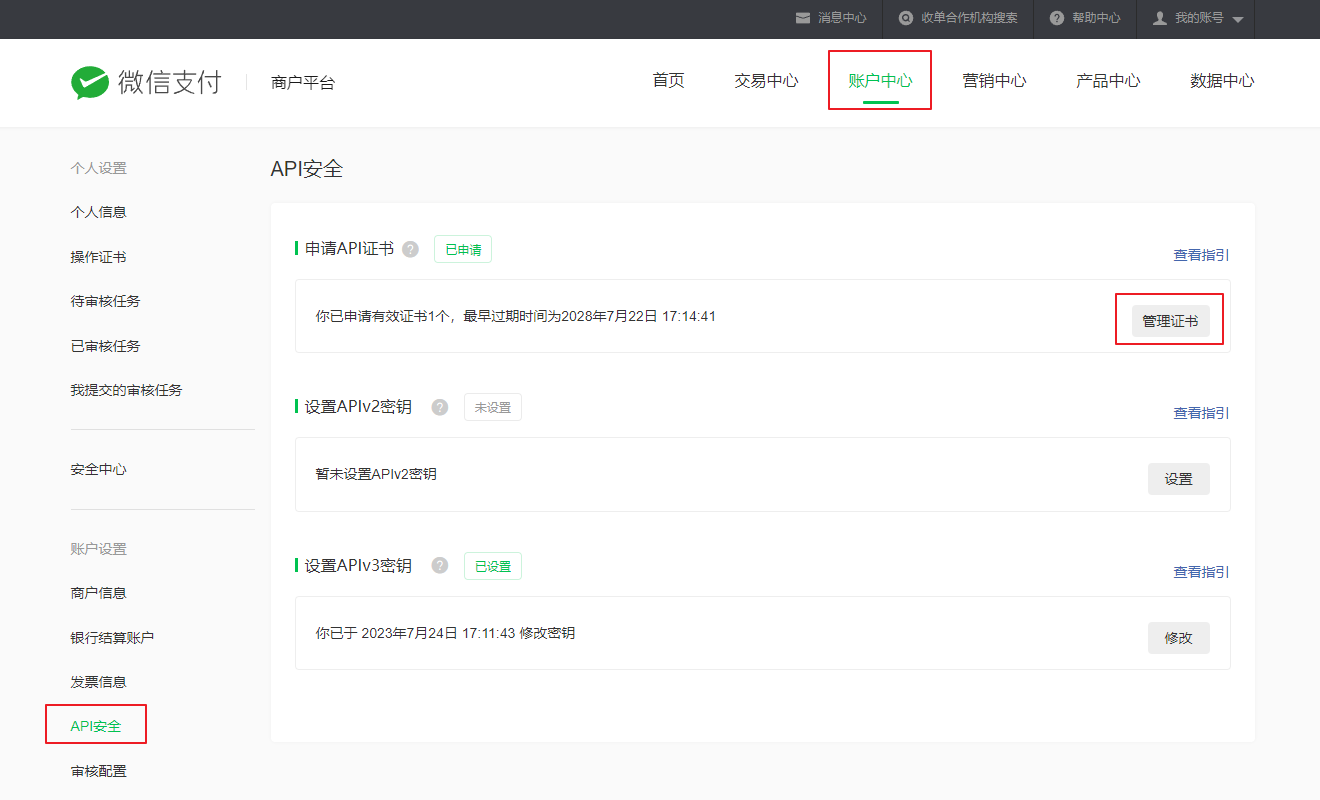The image size is (1320, 800).
Task: Click the my account person icon
Action: coord(1160,18)
